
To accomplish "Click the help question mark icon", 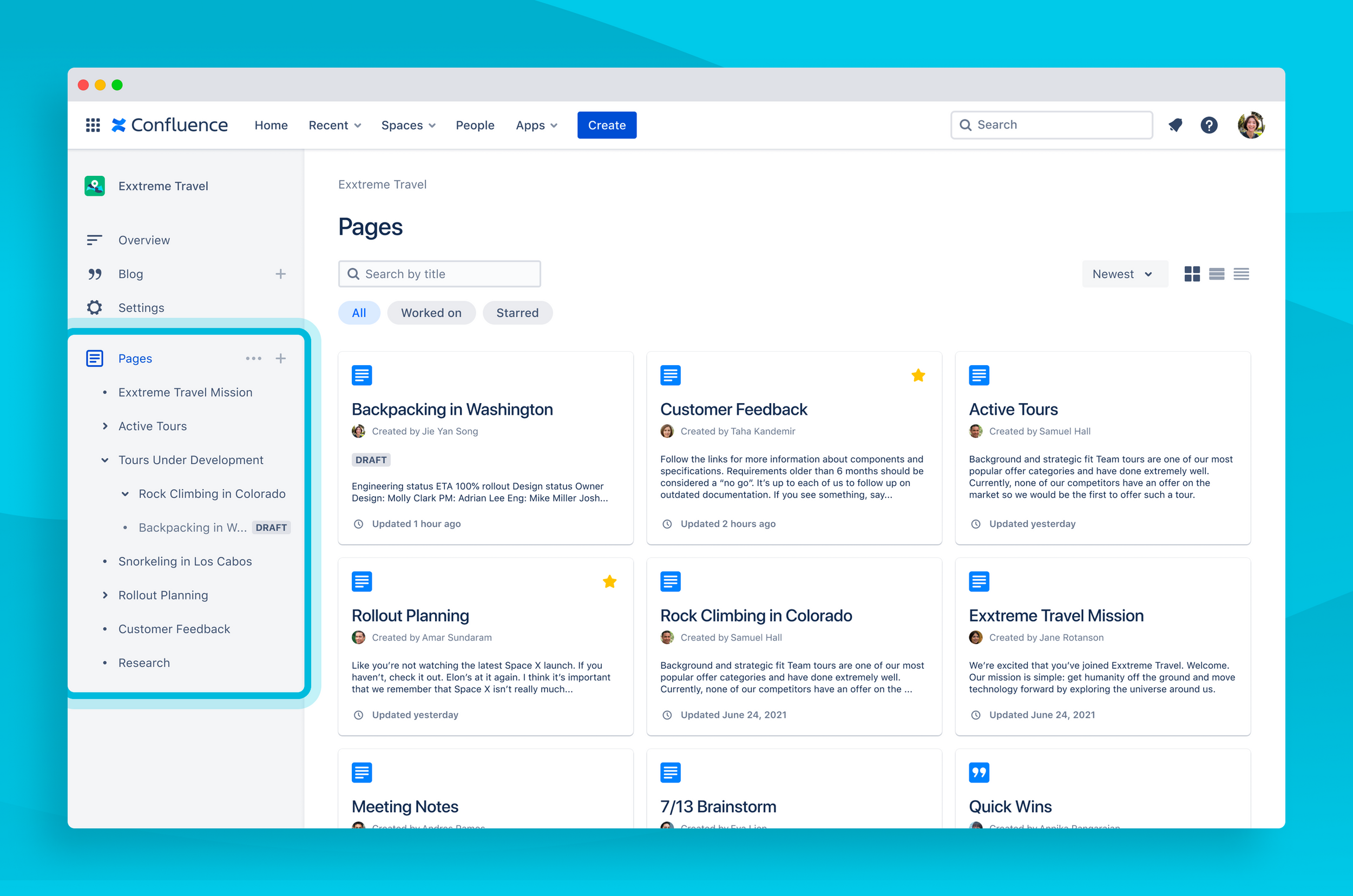I will coord(1209,125).
